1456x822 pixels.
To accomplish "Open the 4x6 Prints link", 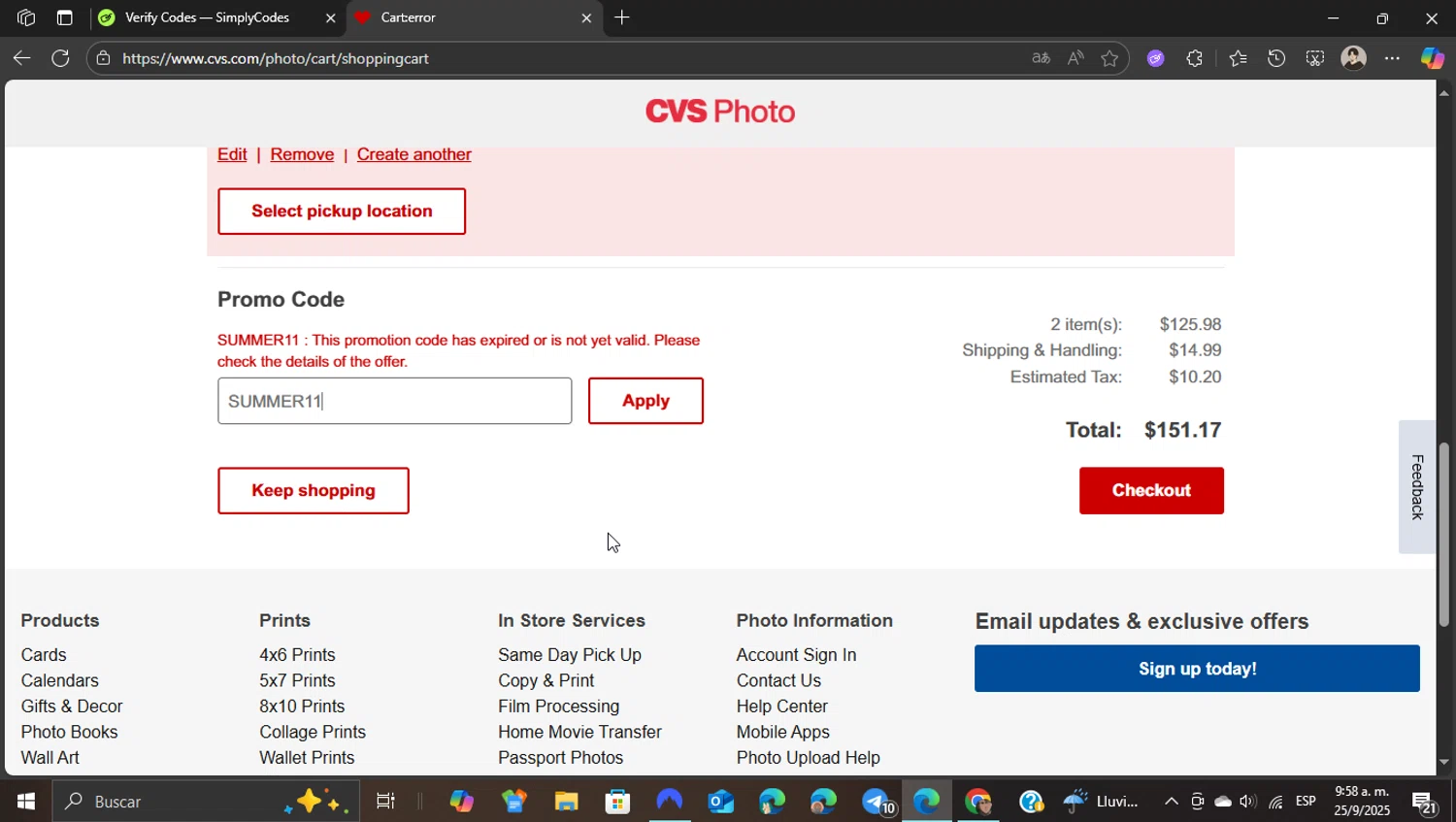I will pyautogui.click(x=297, y=655).
